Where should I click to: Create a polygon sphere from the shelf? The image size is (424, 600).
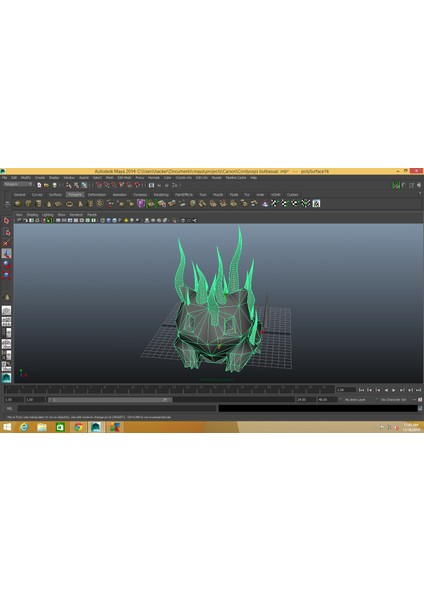(x=18, y=204)
